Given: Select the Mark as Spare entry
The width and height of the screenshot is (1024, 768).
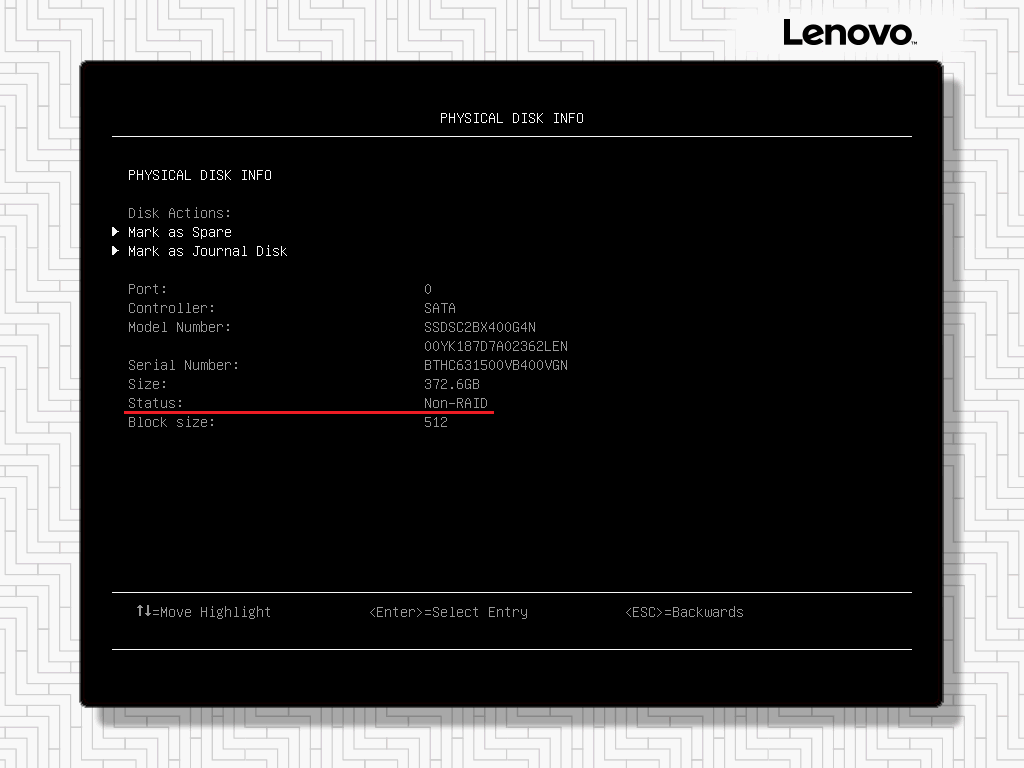Looking at the screenshot, I should point(180,232).
